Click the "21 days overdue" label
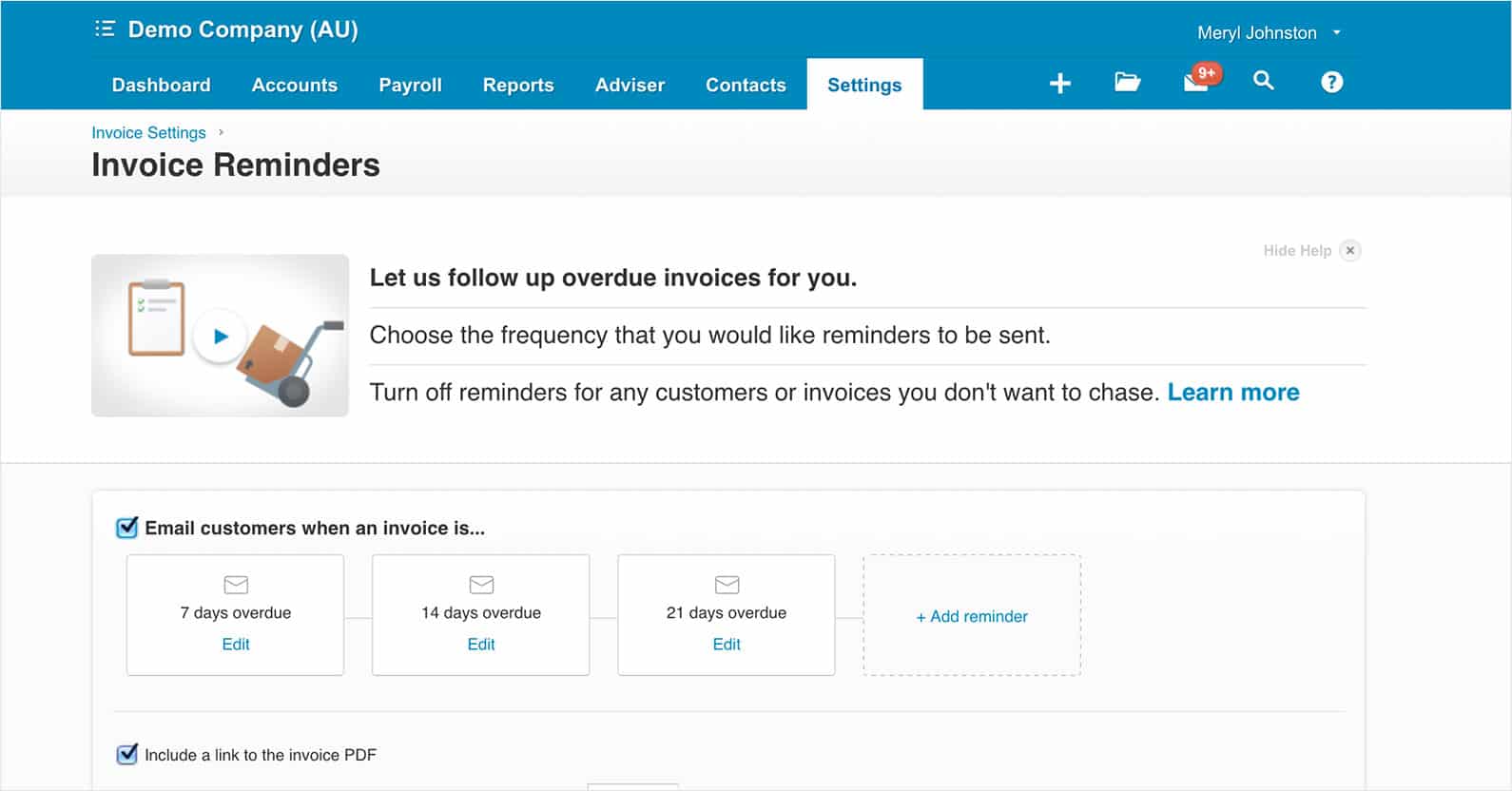 click(727, 613)
